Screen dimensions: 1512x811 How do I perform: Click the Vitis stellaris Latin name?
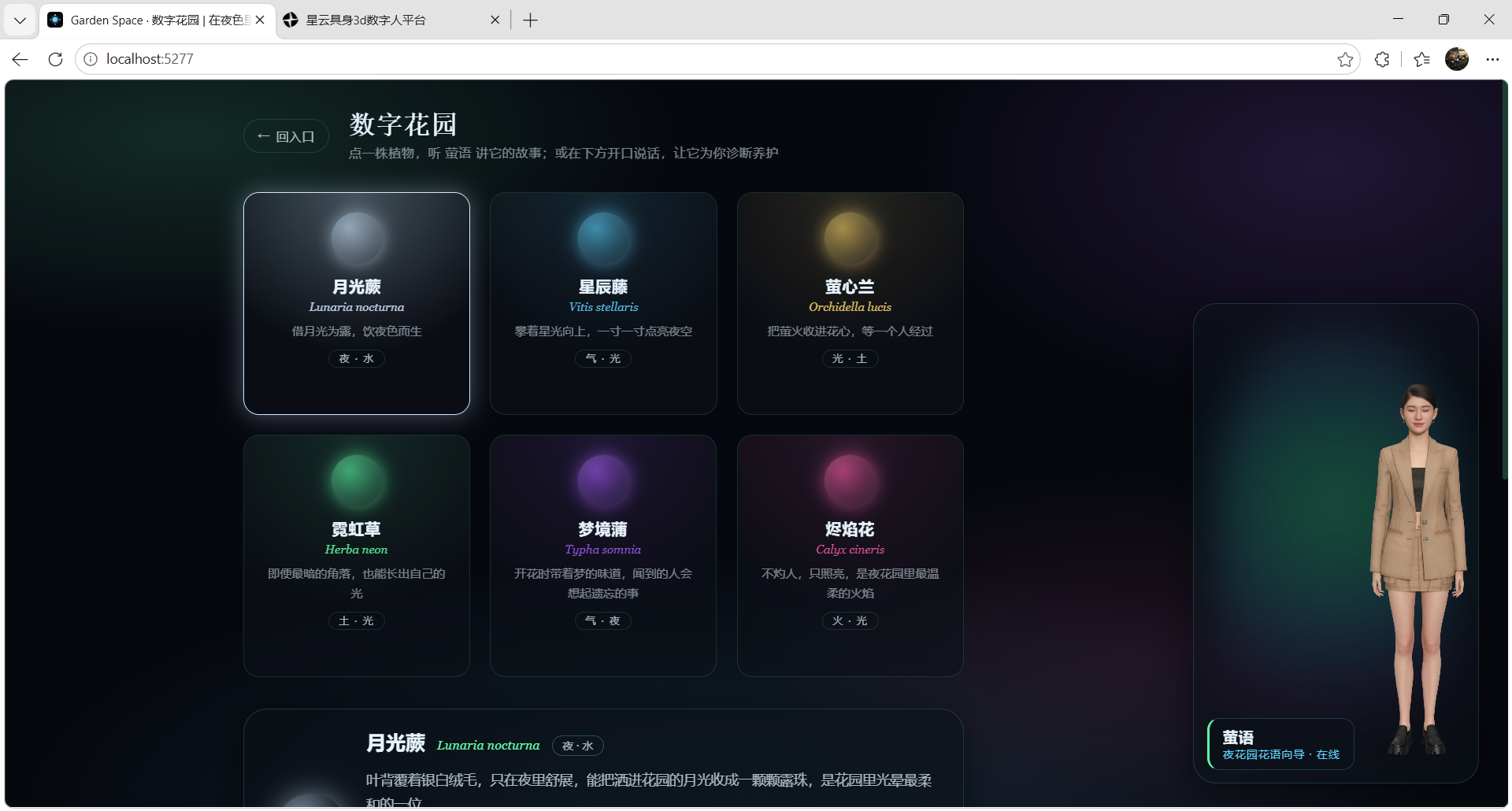tap(604, 307)
